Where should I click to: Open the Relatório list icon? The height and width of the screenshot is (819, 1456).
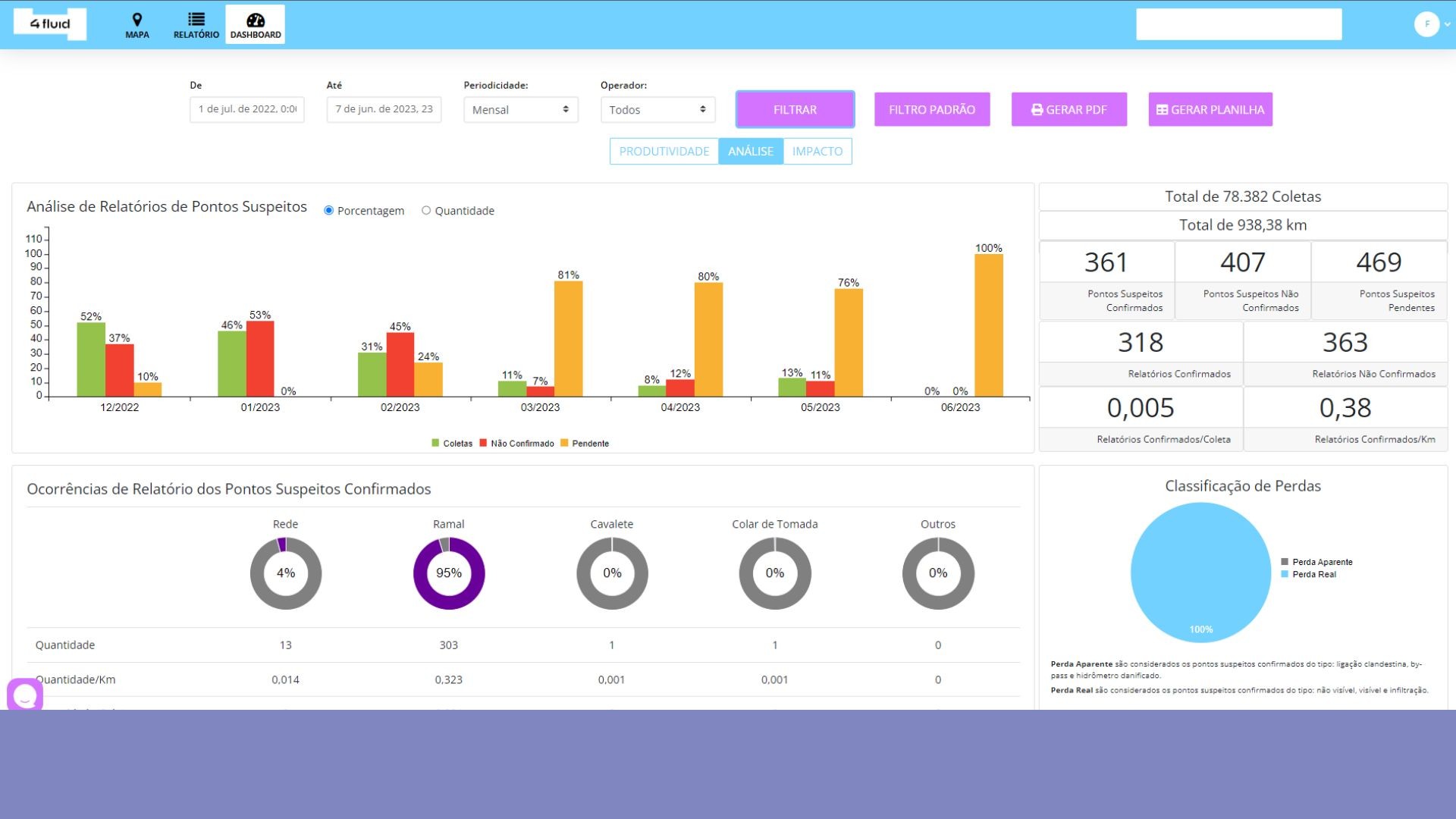click(x=196, y=20)
